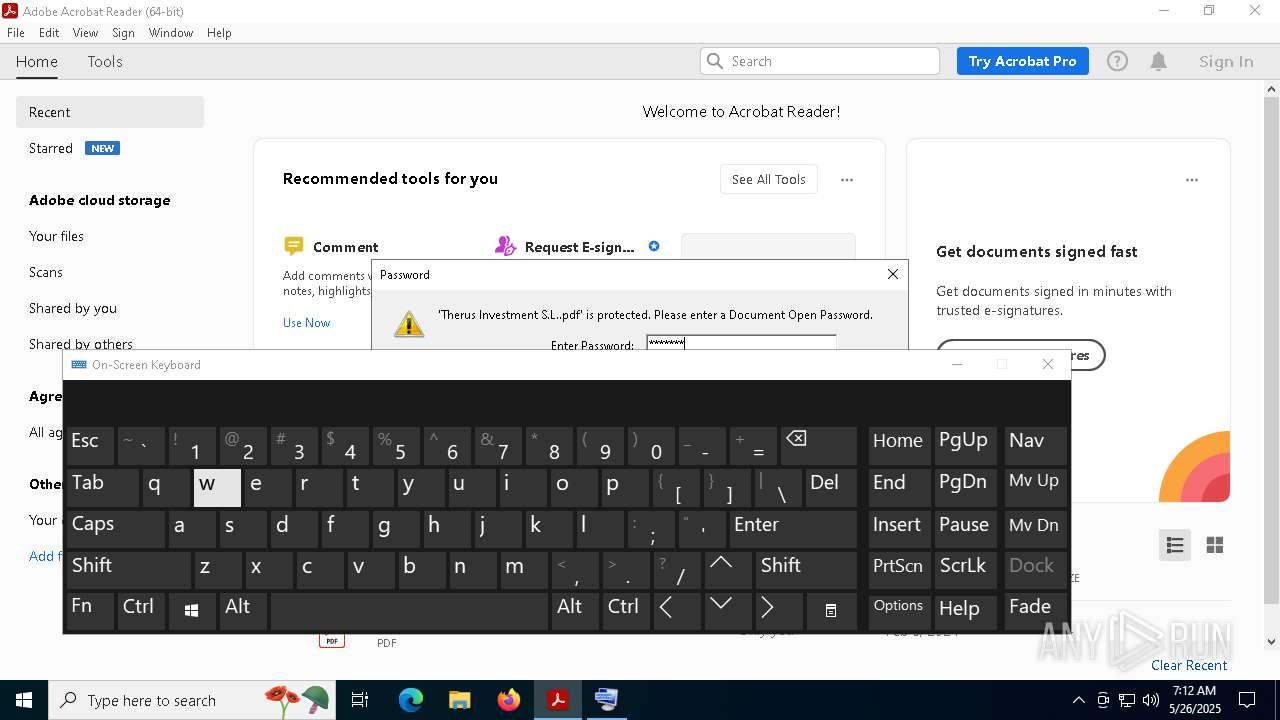Click the Windows logo key on keyboard
This screenshot has height=720, width=1280.
click(192, 611)
